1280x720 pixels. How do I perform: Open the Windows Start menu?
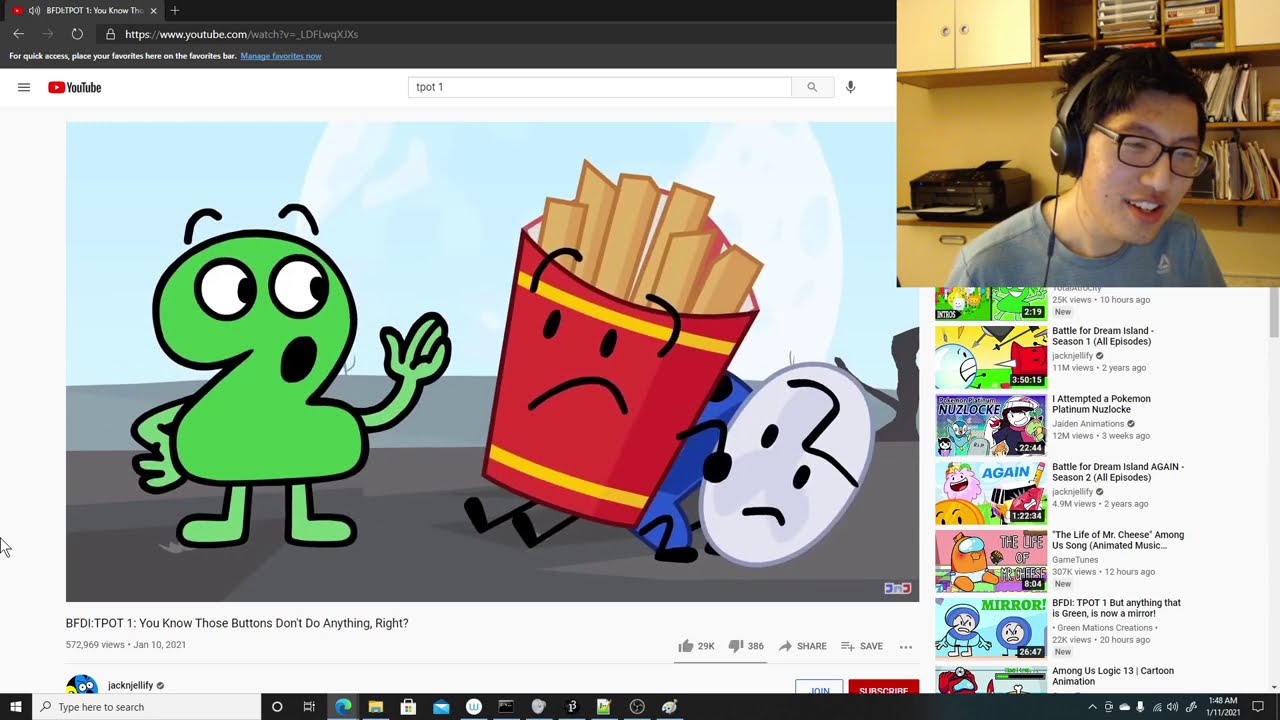pyautogui.click(x=16, y=707)
